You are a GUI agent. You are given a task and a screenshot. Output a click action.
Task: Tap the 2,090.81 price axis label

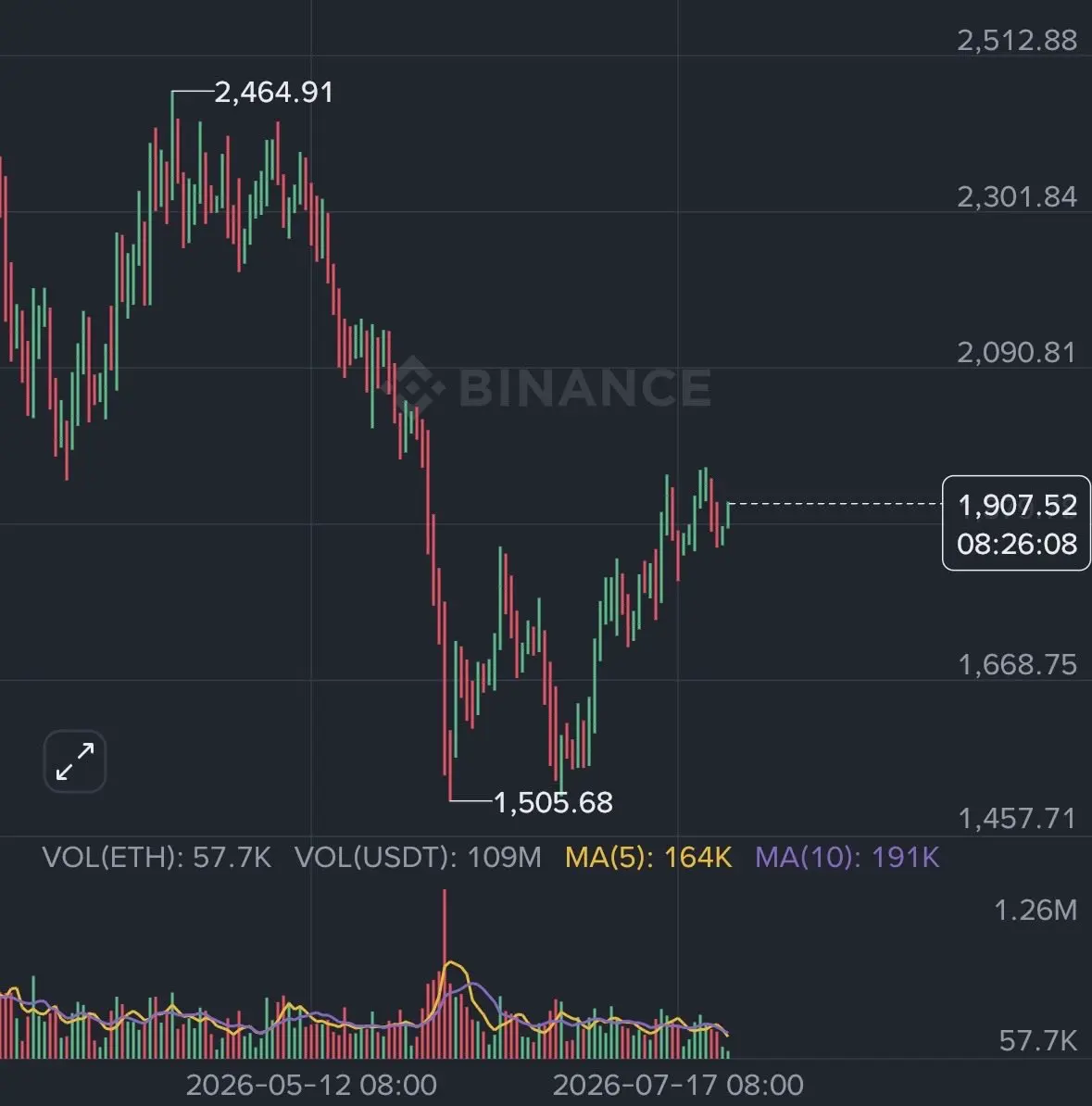pyautogui.click(x=1017, y=353)
